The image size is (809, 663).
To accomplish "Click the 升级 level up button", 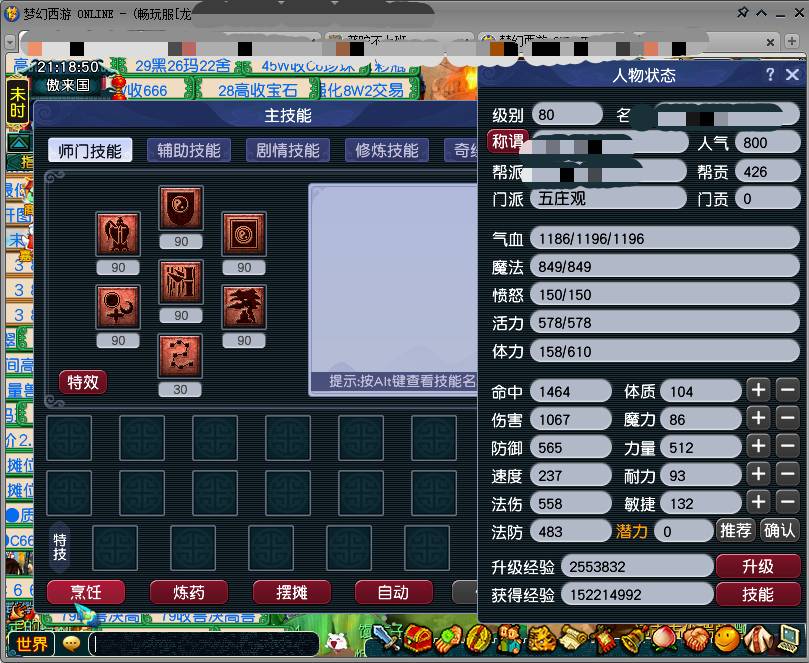I will point(758,567).
